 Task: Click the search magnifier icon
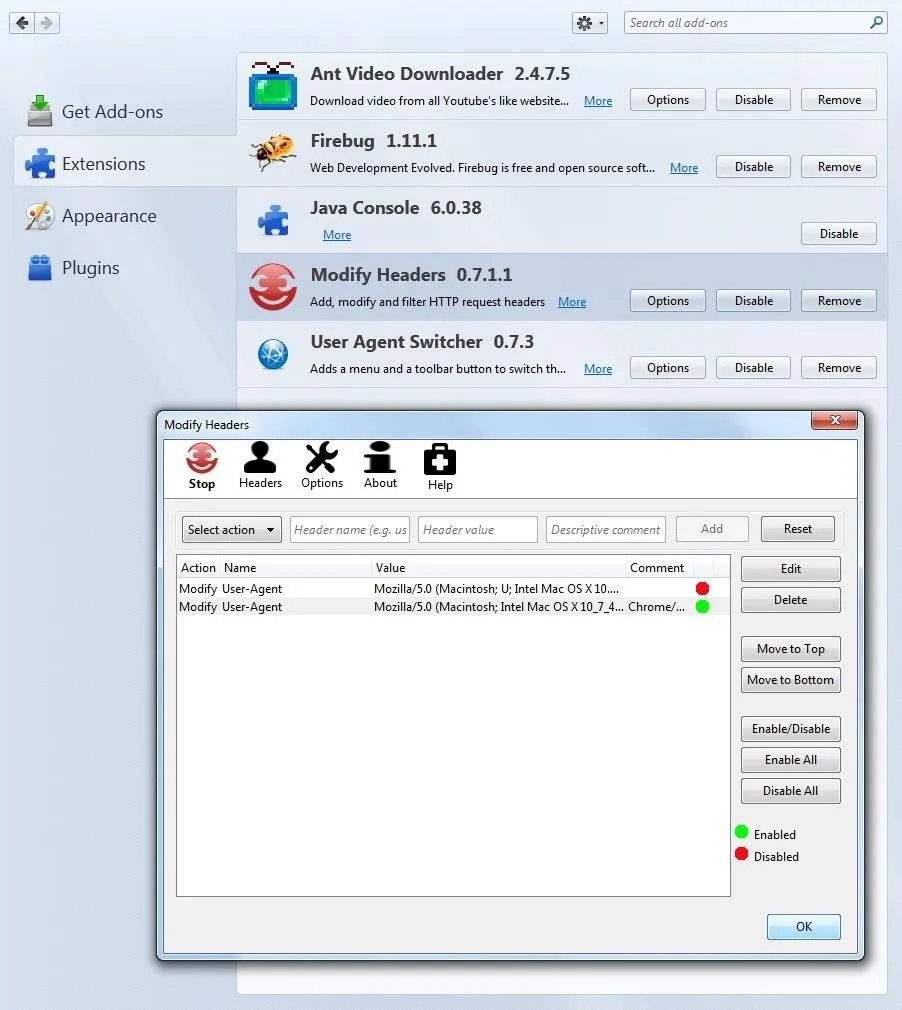click(x=876, y=23)
